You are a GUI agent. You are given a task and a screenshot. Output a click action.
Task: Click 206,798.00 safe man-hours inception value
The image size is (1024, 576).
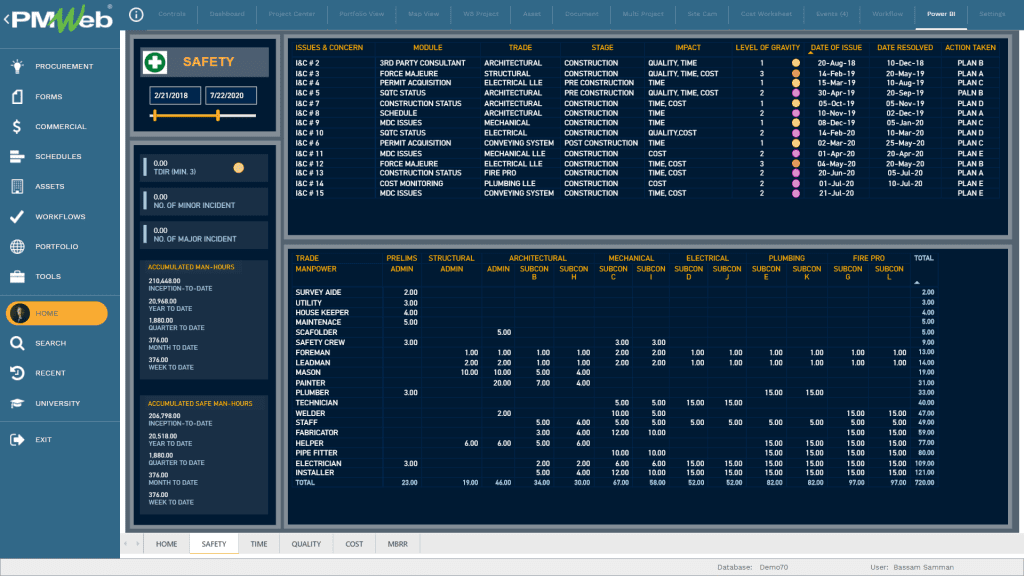[x=164, y=416]
